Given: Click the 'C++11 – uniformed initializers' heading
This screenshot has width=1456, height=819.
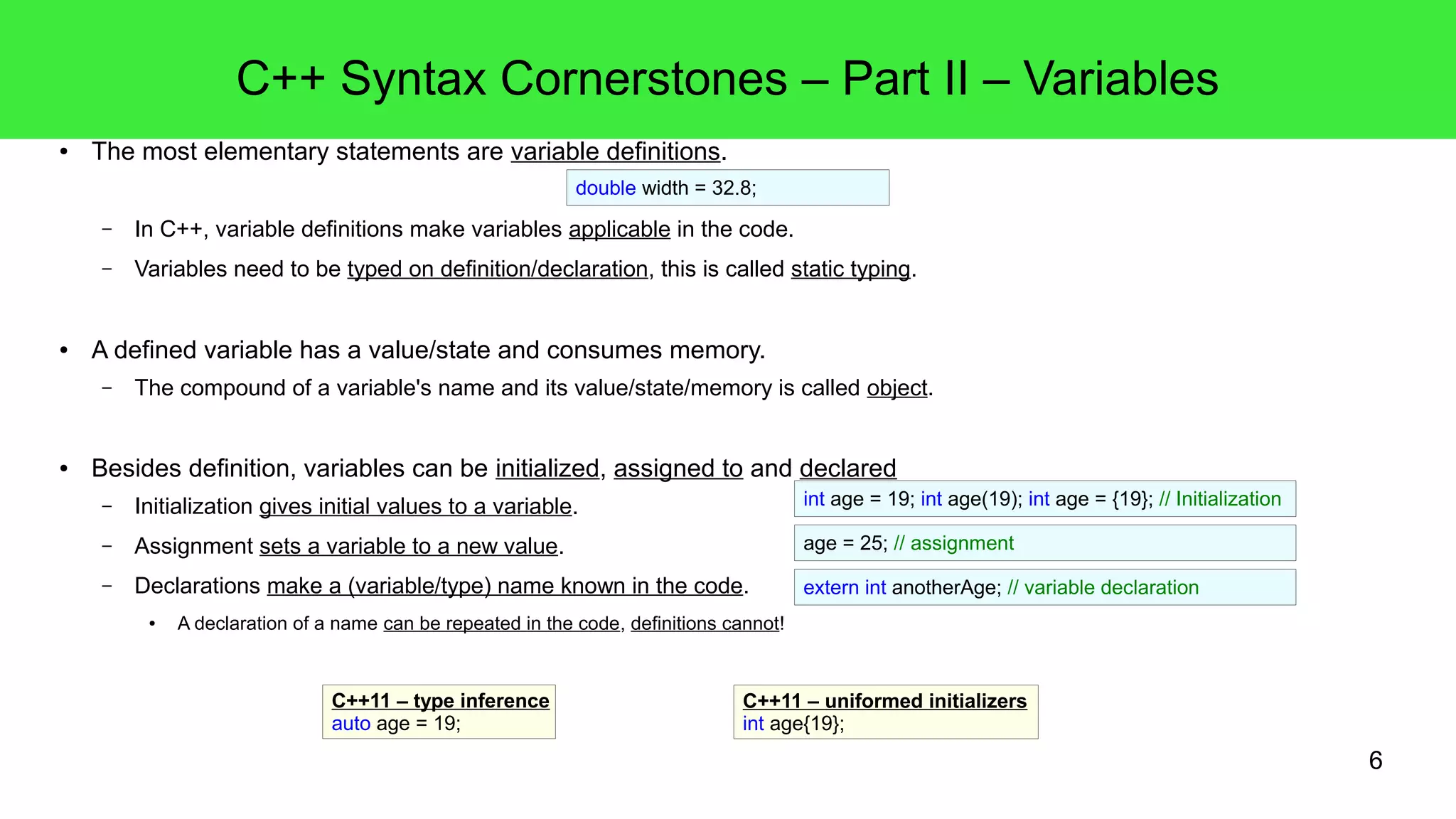Looking at the screenshot, I should (884, 701).
